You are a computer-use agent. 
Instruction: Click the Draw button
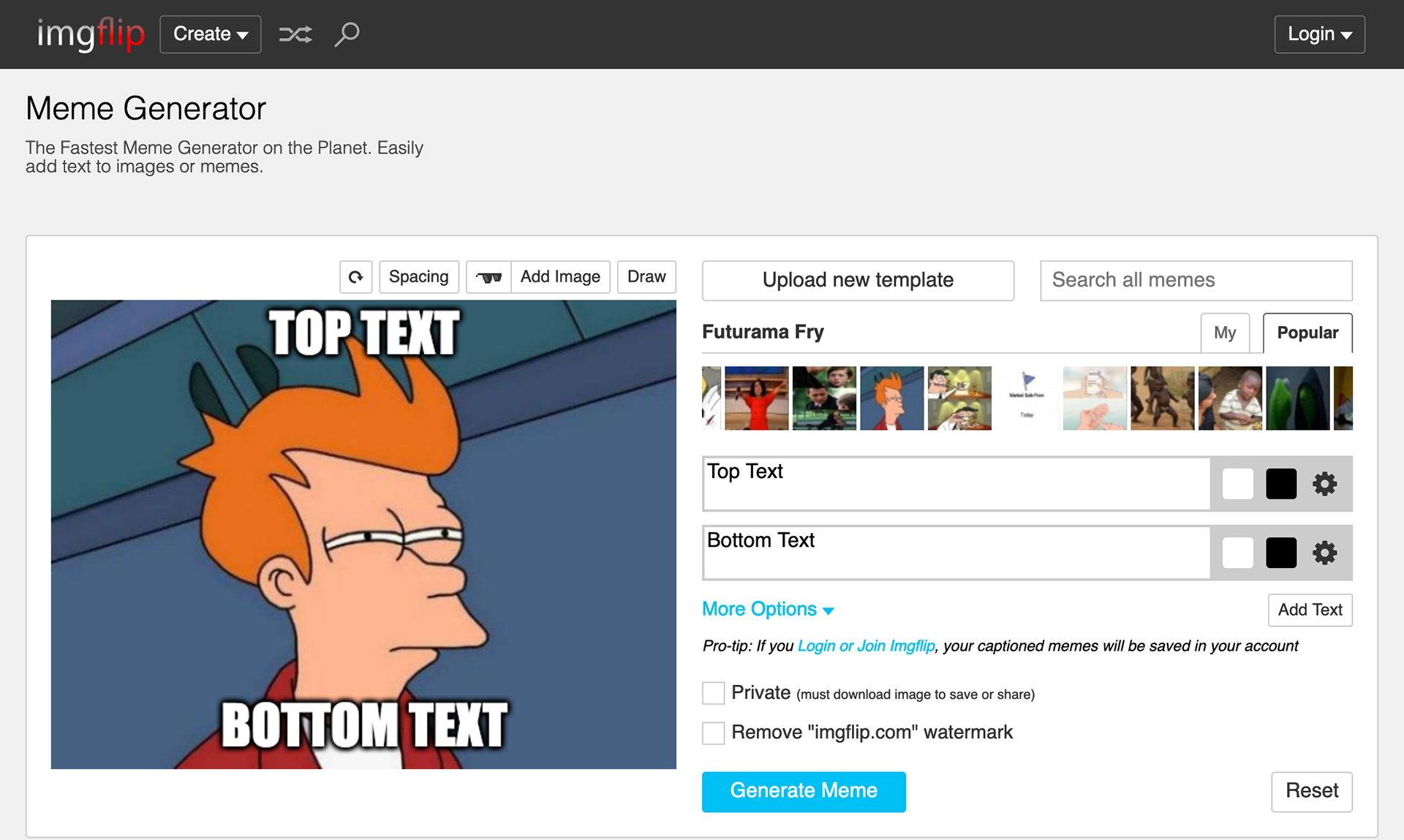646,277
